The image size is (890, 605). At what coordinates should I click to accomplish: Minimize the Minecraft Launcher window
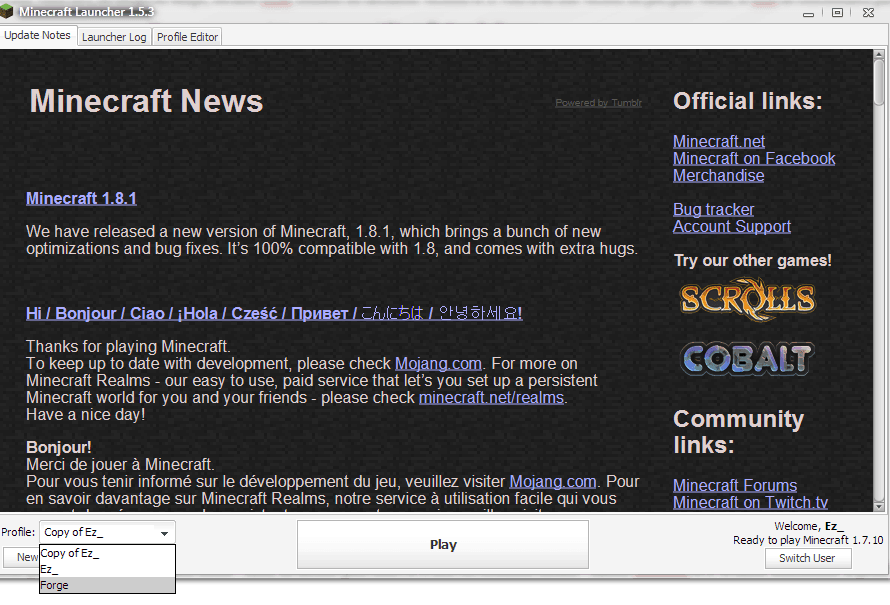pos(809,14)
